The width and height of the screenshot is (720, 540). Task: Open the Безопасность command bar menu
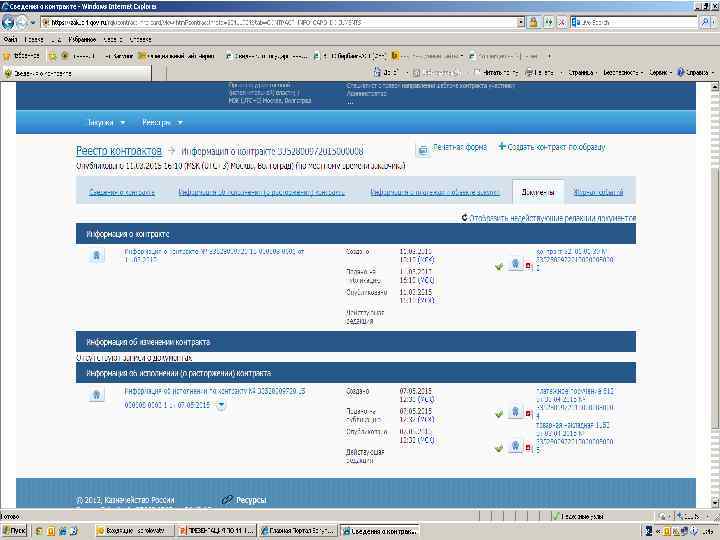pos(623,73)
